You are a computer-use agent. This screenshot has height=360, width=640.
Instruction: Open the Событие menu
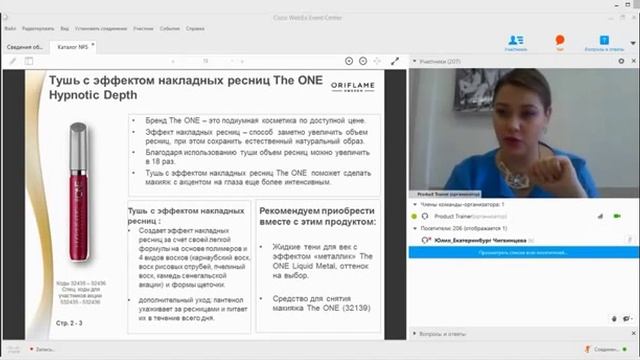click(x=170, y=29)
